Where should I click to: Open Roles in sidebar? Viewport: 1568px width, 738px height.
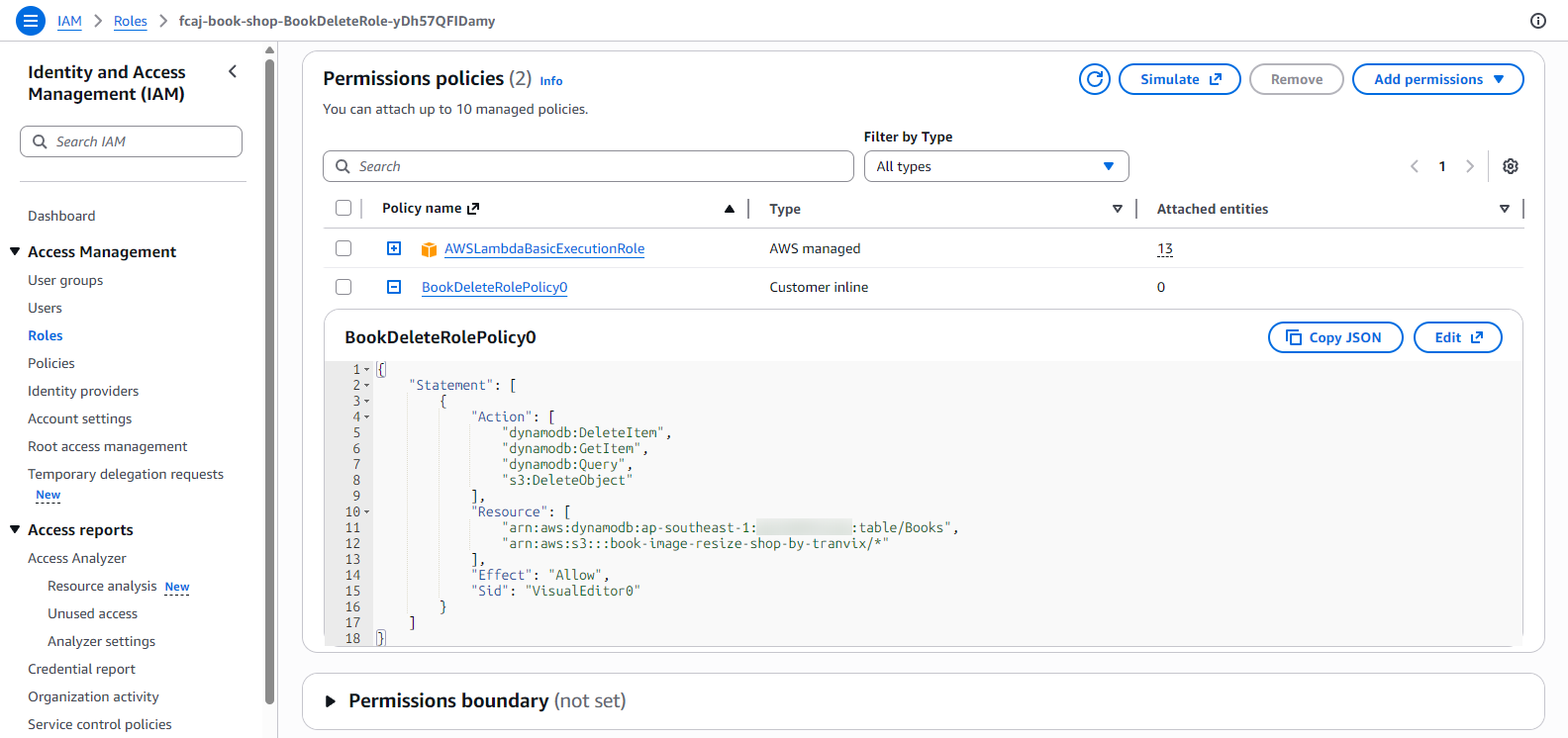(46, 335)
